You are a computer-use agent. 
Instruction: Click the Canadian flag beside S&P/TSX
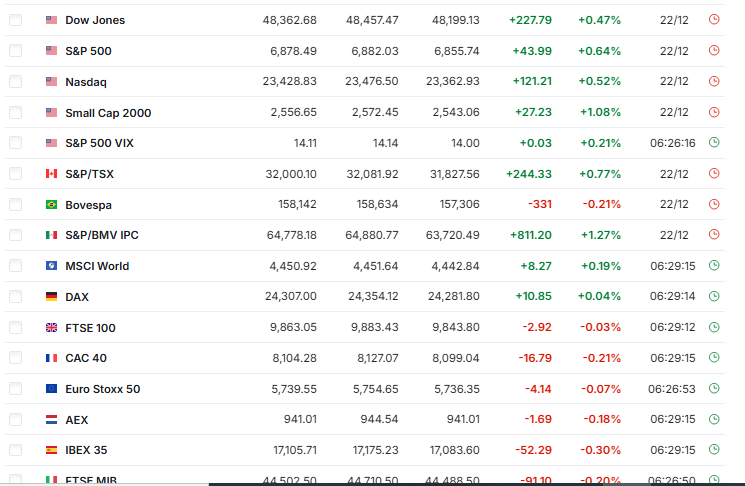coord(51,174)
